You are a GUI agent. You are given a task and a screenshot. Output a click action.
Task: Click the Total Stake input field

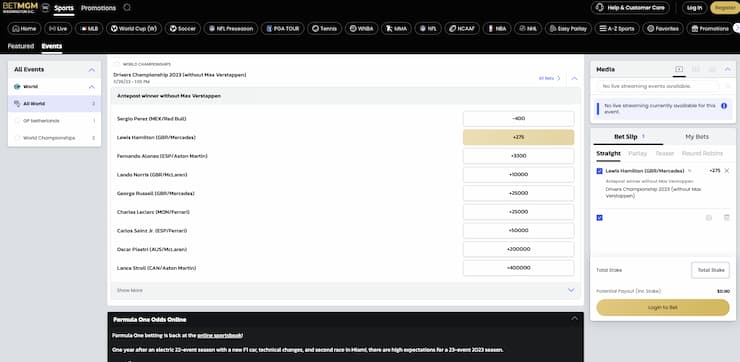(710, 270)
